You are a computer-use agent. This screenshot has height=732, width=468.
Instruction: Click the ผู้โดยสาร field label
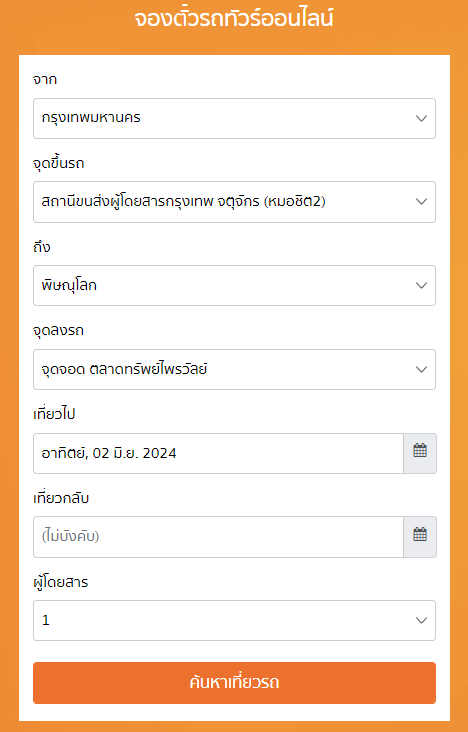(61, 582)
